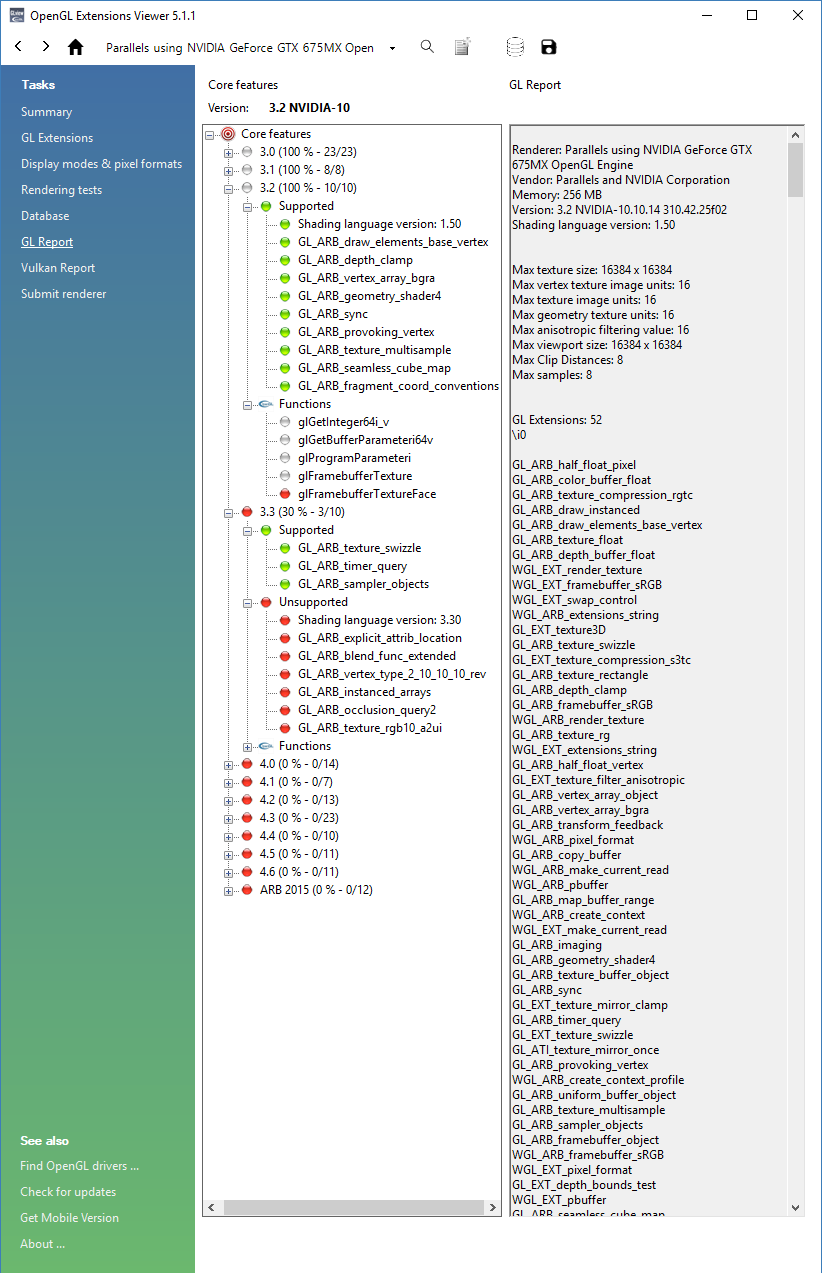This screenshot has height=1273, width=822.
Task: Open Submit renderer task
Action: coord(63,294)
